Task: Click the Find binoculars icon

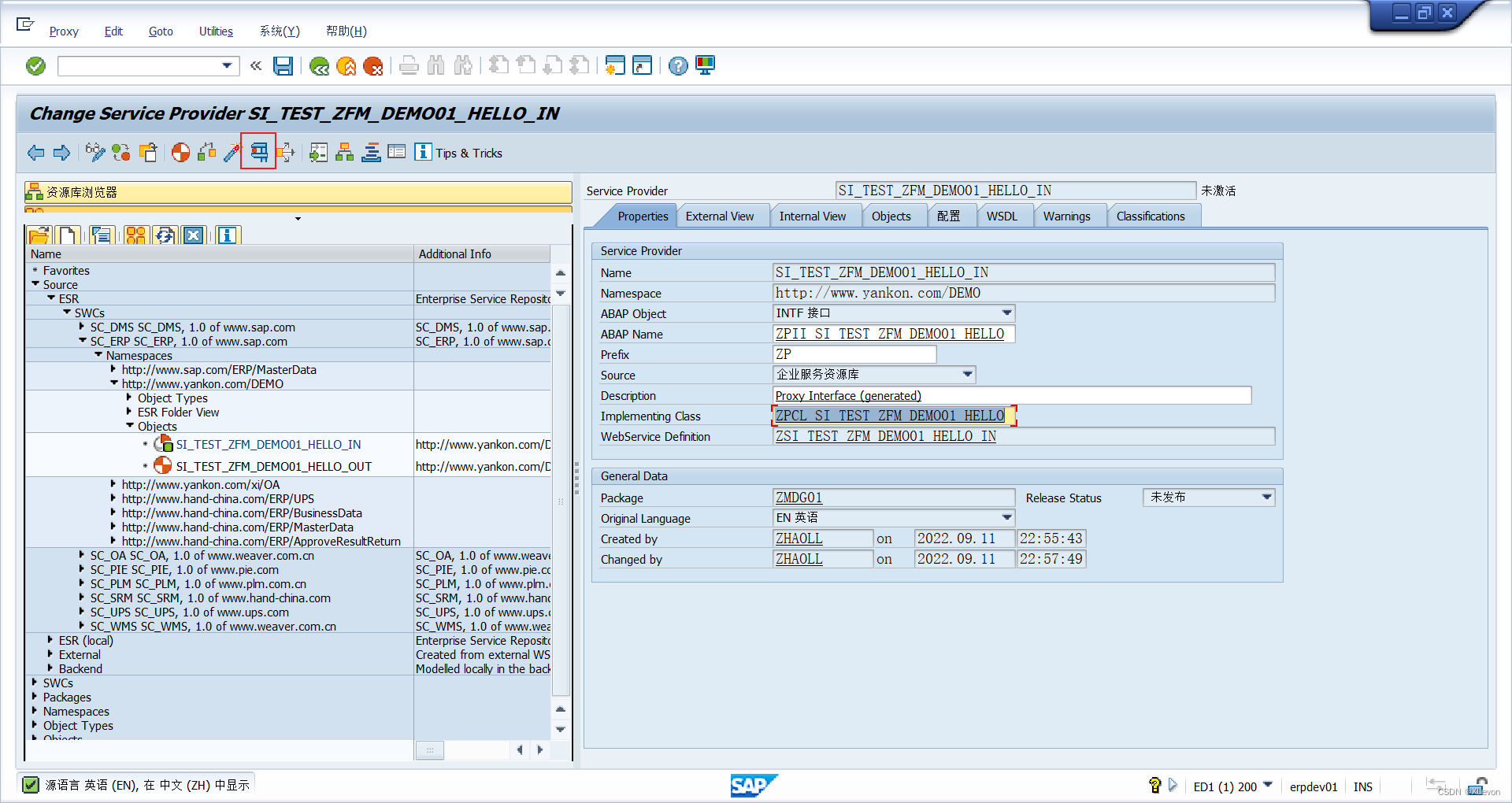Action: [x=435, y=65]
